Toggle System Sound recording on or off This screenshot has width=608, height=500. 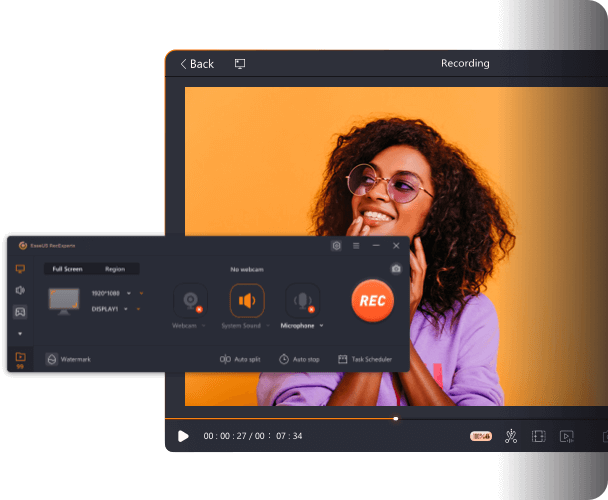247,300
